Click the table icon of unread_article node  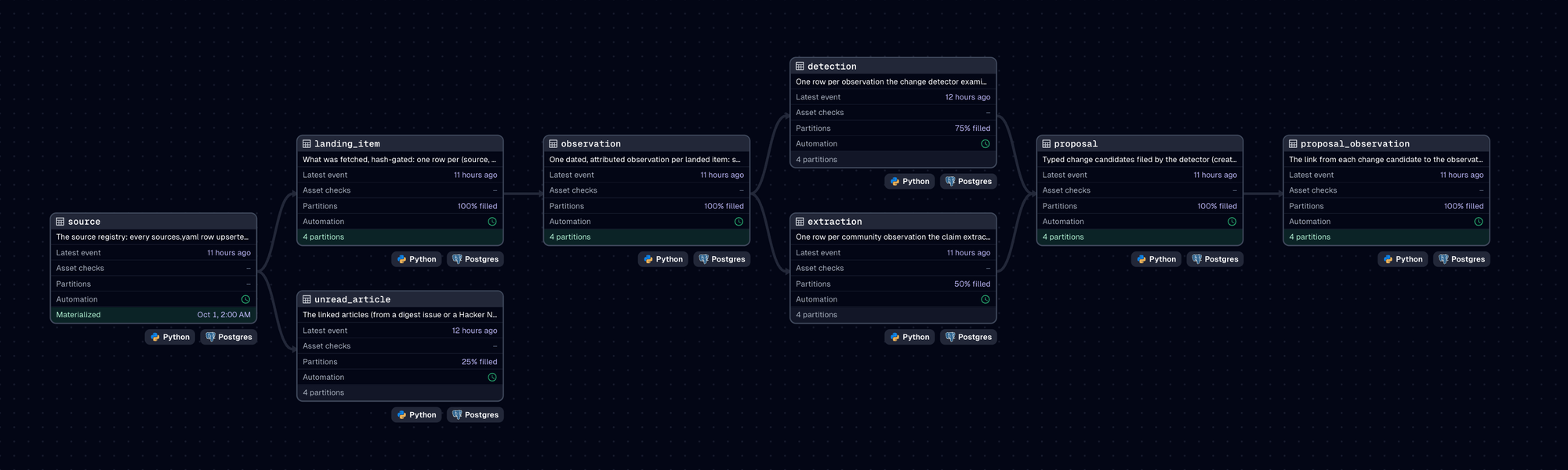[307, 299]
